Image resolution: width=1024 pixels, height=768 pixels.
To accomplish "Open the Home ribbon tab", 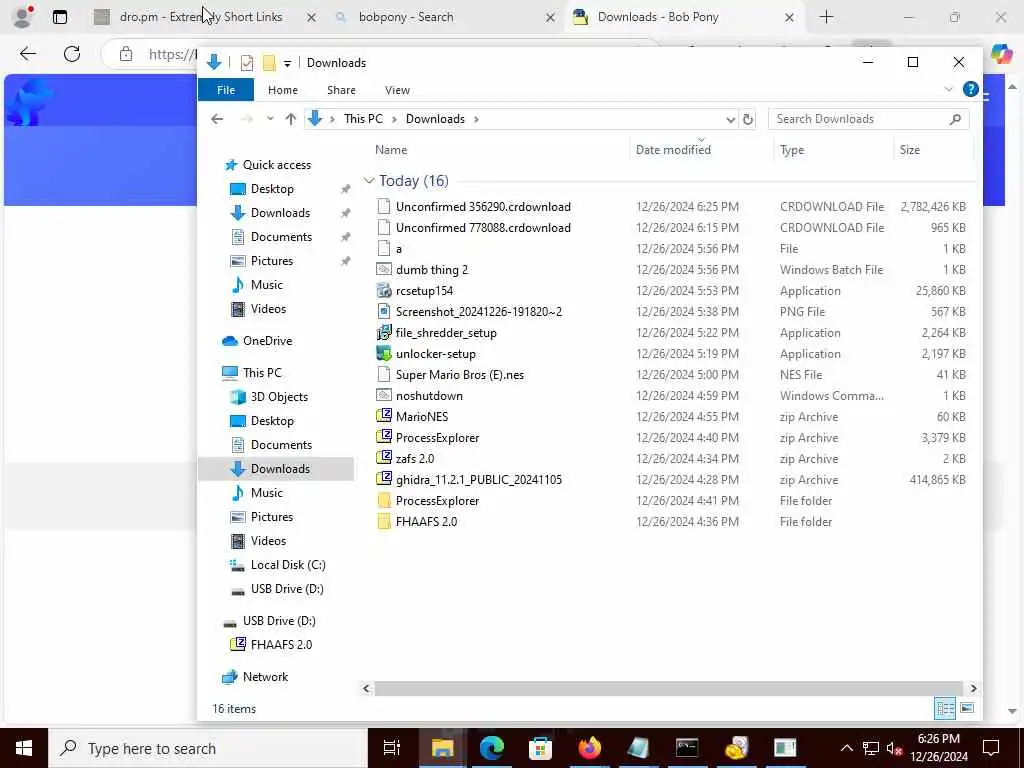I will click(283, 90).
